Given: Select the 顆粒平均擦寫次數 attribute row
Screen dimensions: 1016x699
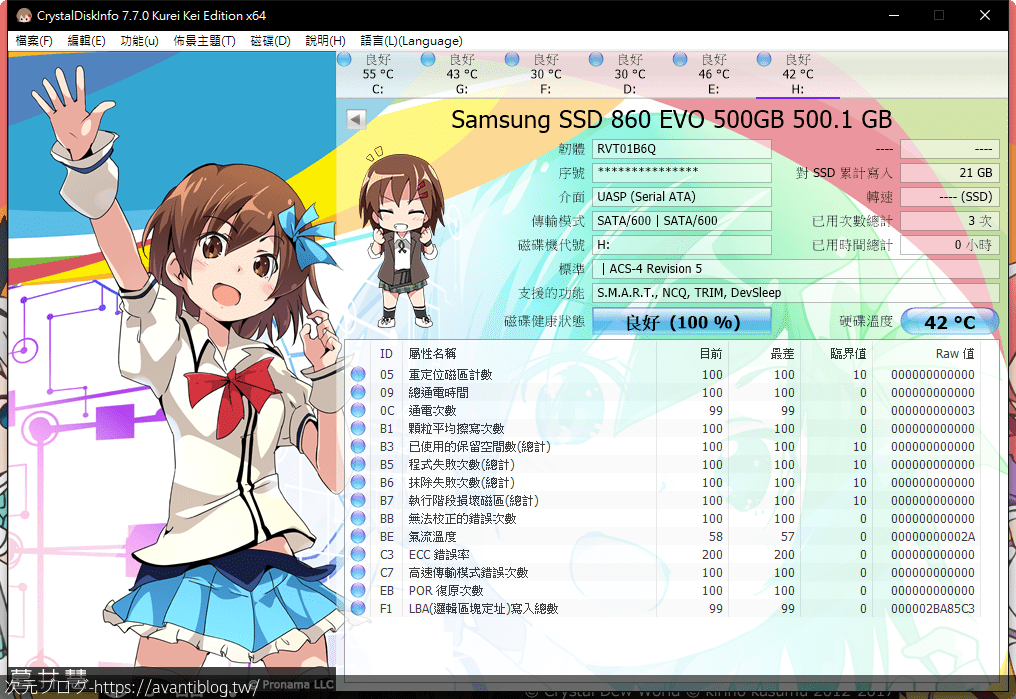Looking at the screenshot, I should click(663, 428).
